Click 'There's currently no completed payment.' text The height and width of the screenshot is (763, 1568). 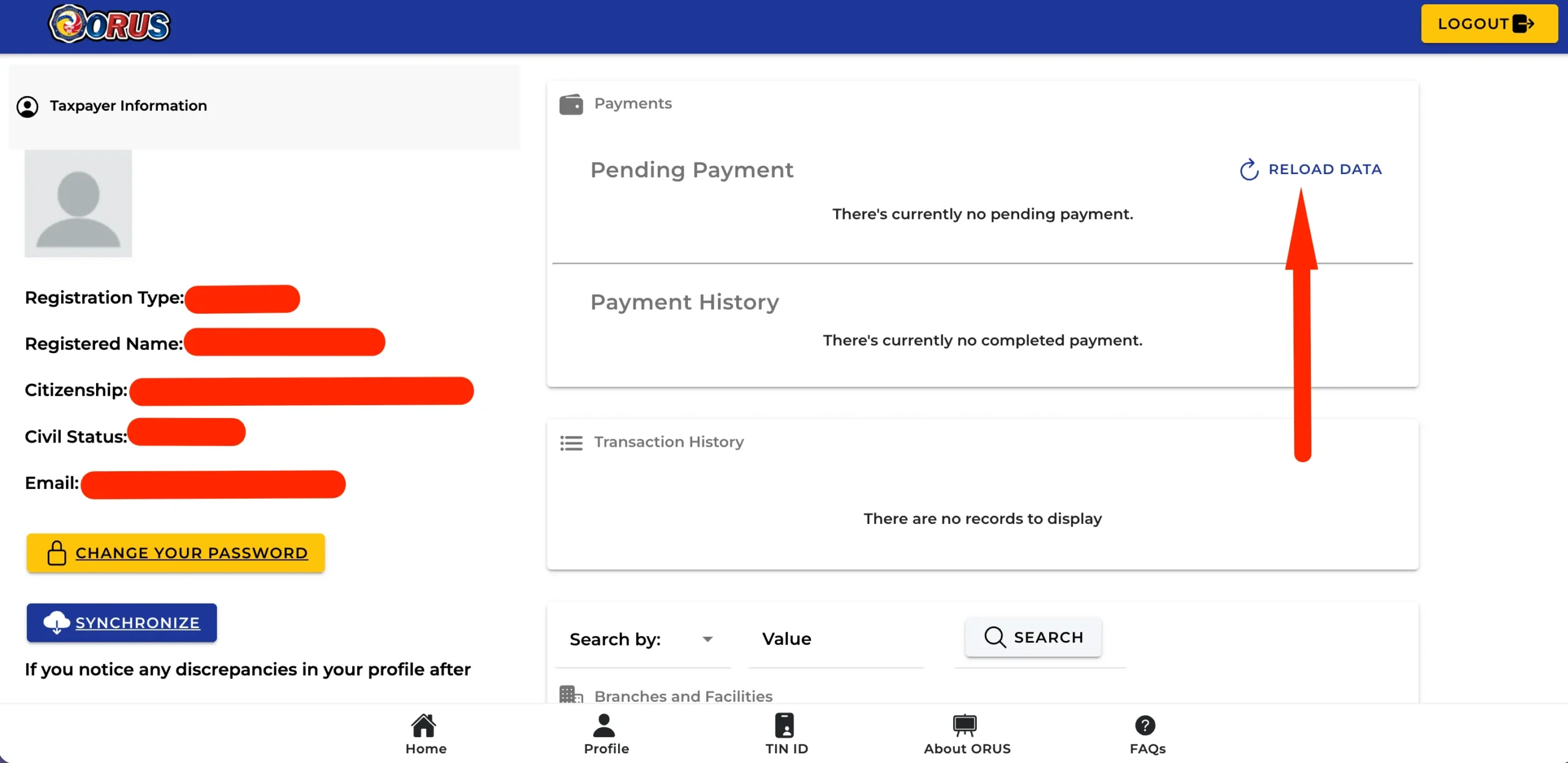tap(982, 340)
